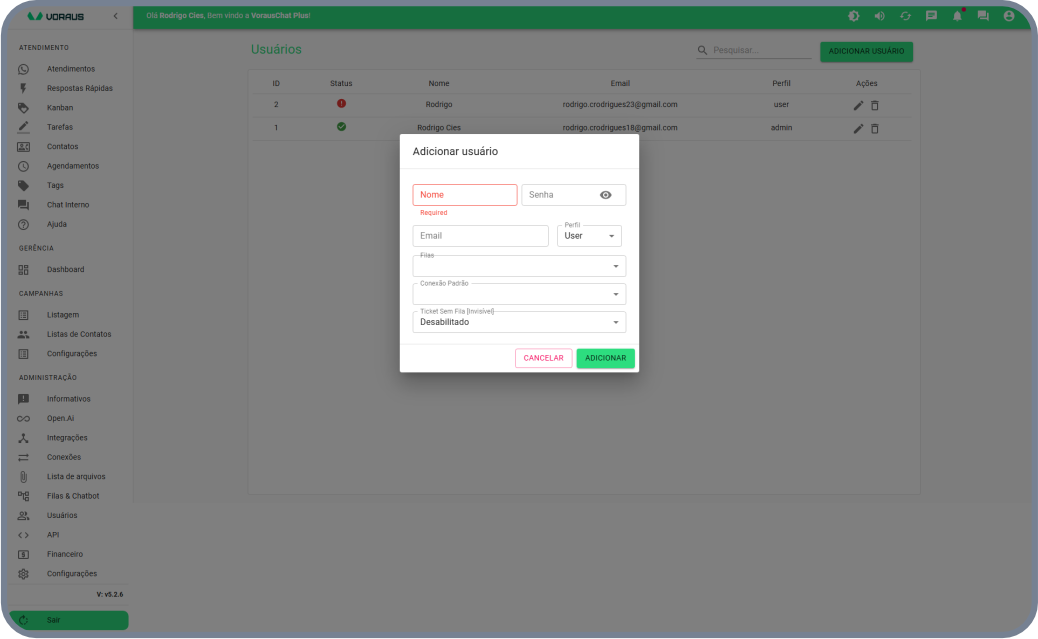The height and width of the screenshot is (639, 1038).
Task: Click the Cancelar button
Action: (543, 358)
